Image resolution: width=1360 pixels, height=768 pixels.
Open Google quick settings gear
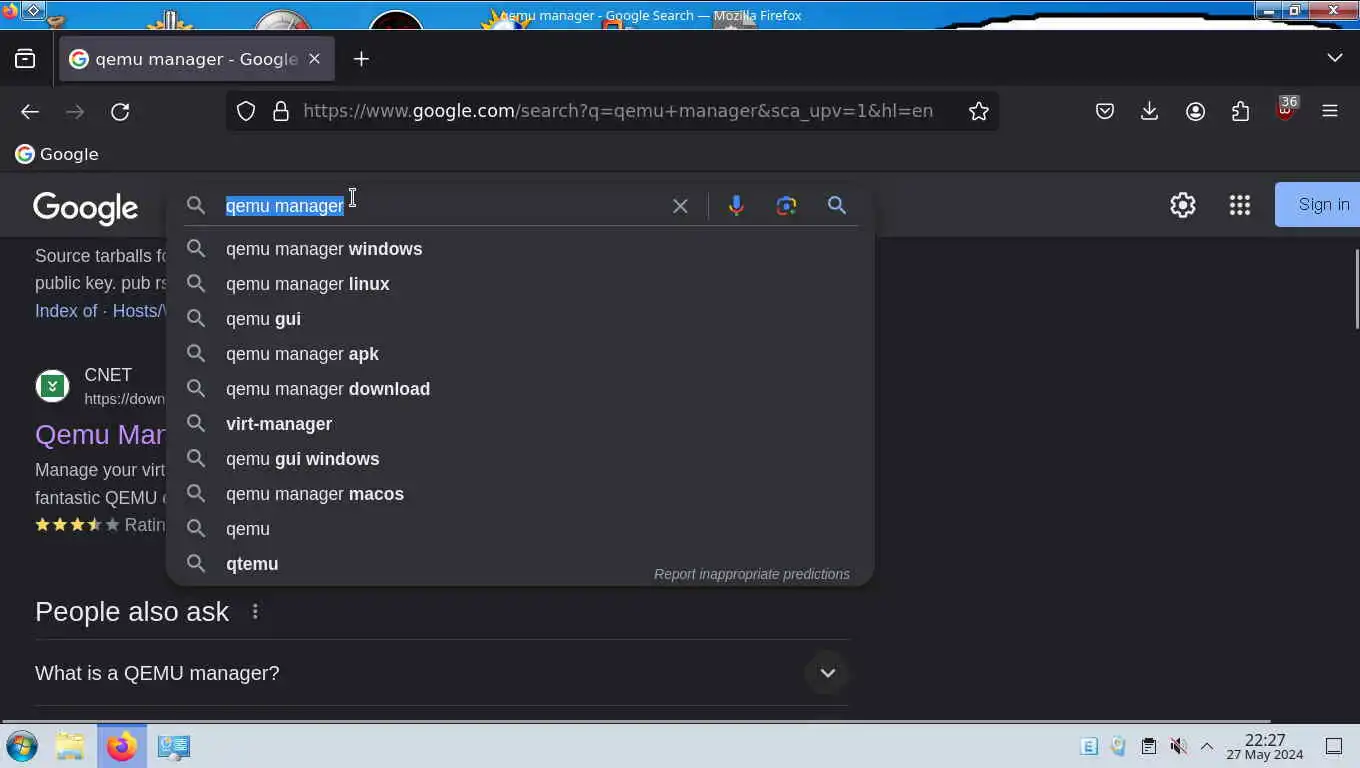pos(1183,205)
